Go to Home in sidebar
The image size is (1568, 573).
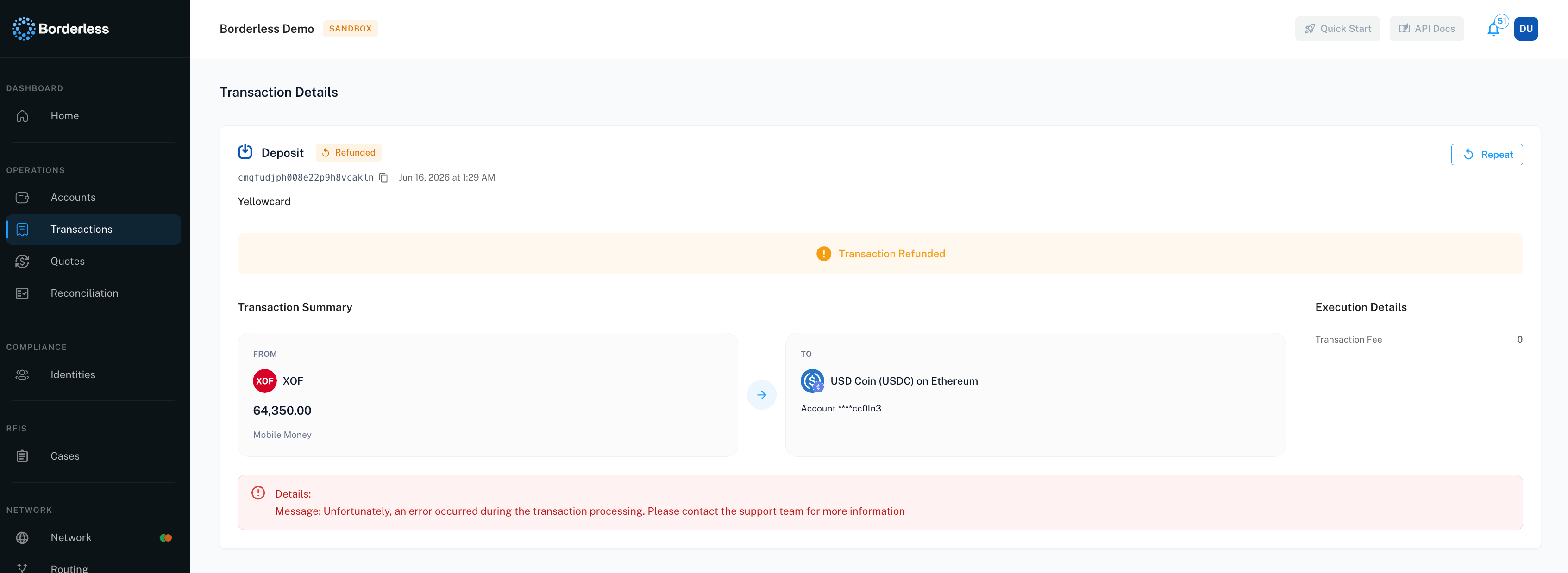(64, 116)
